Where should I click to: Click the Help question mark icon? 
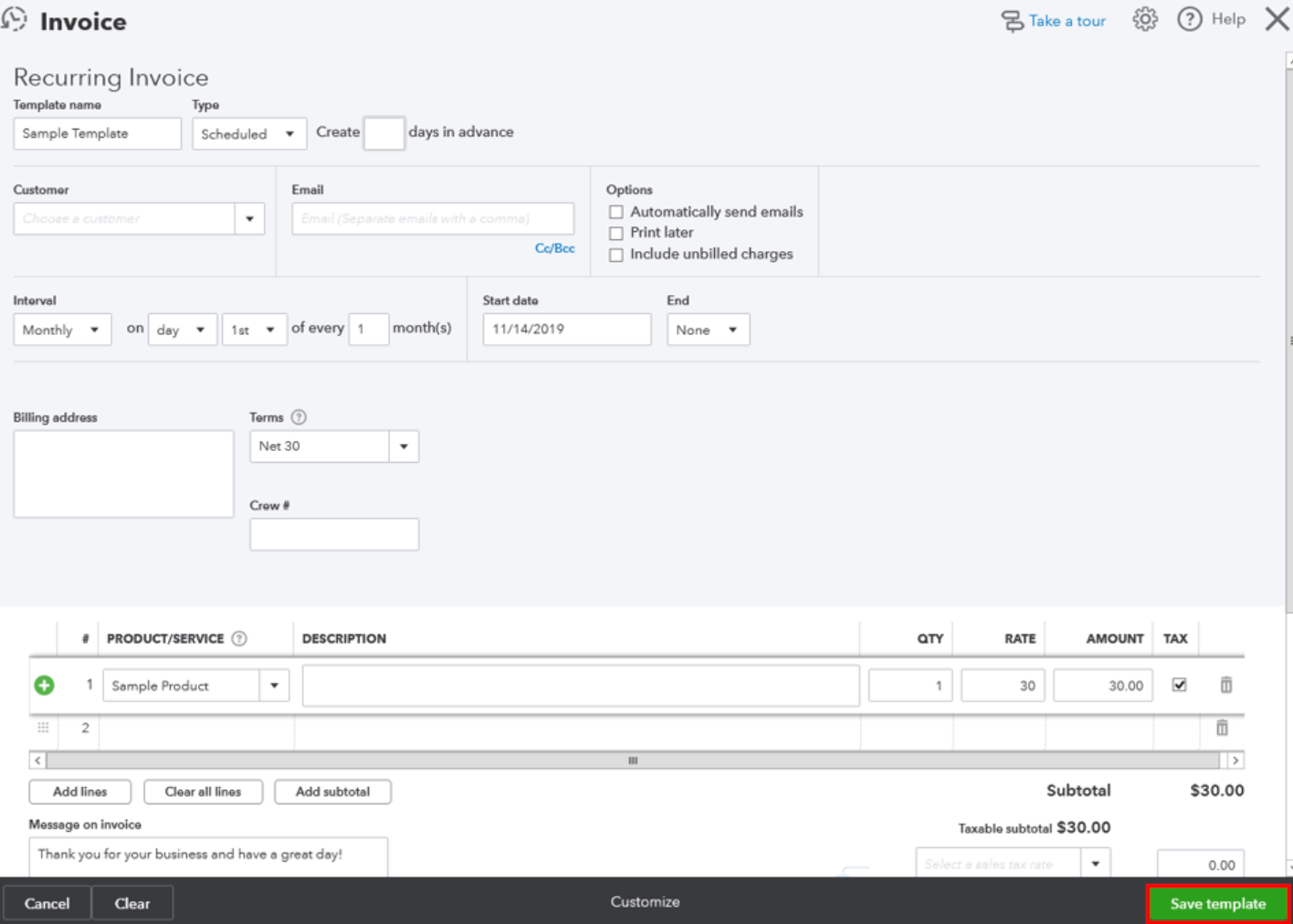click(x=1190, y=19)
